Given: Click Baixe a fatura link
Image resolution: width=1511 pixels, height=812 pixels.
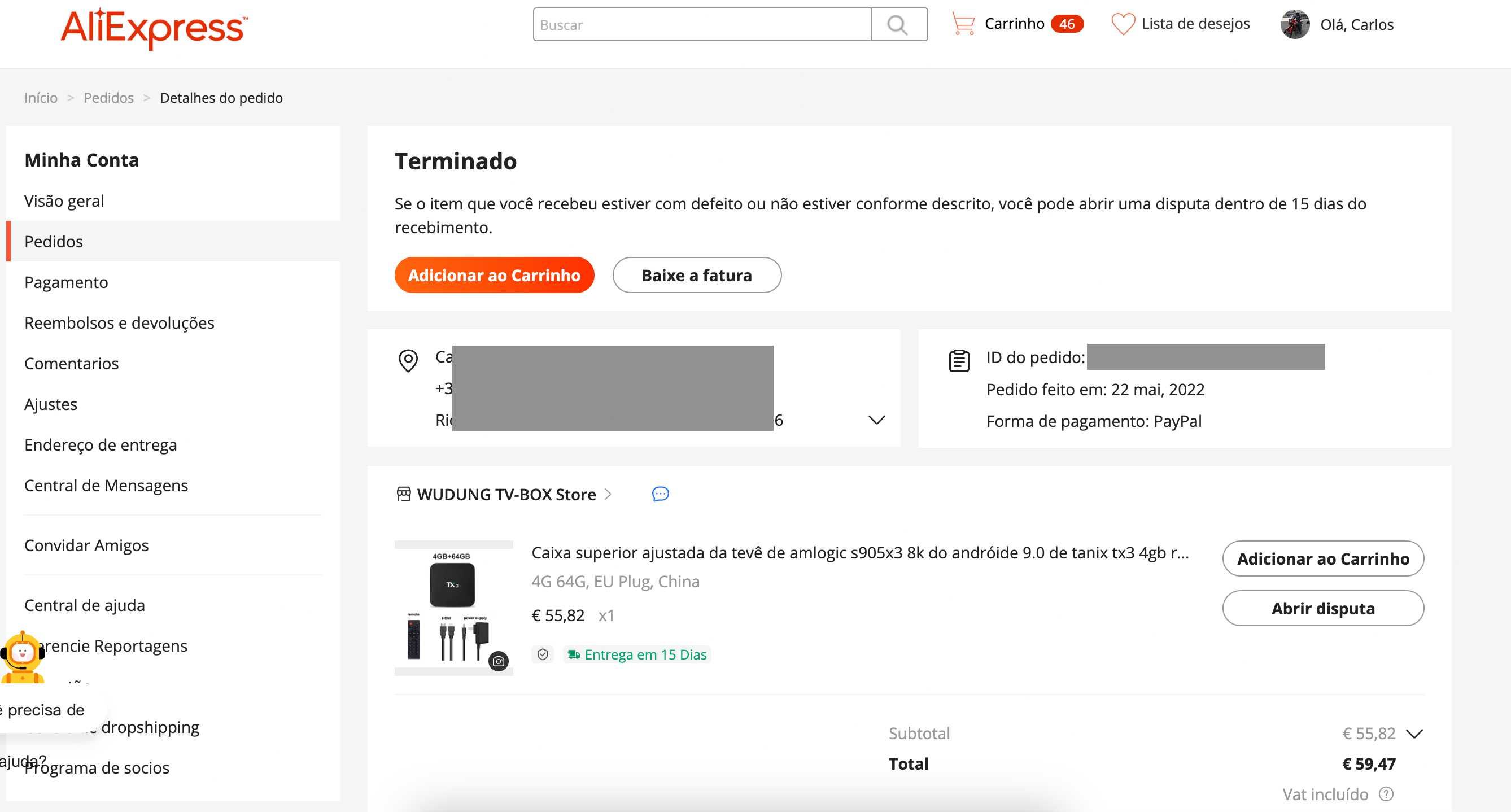Looking at the screenshot, I should (x=697, y=275).
